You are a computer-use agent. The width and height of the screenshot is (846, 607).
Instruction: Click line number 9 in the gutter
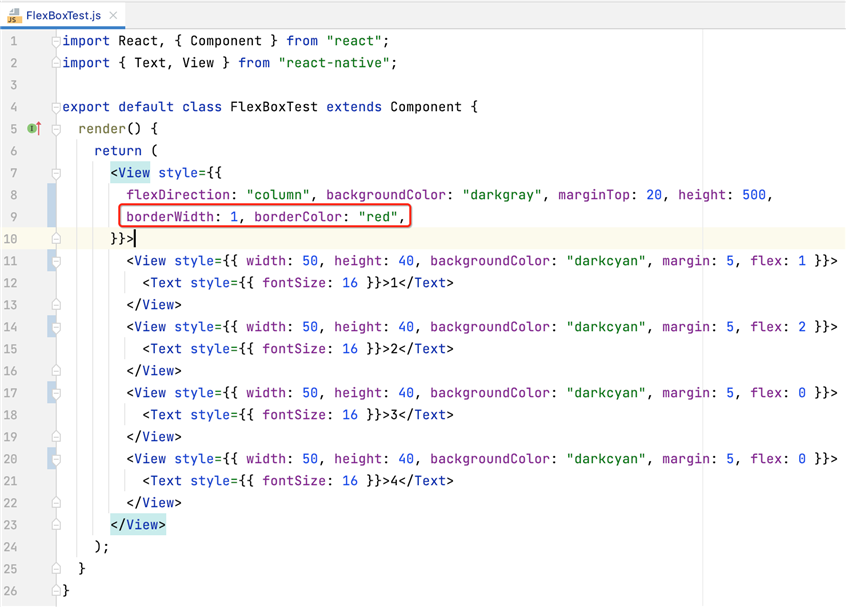[13, 217]
